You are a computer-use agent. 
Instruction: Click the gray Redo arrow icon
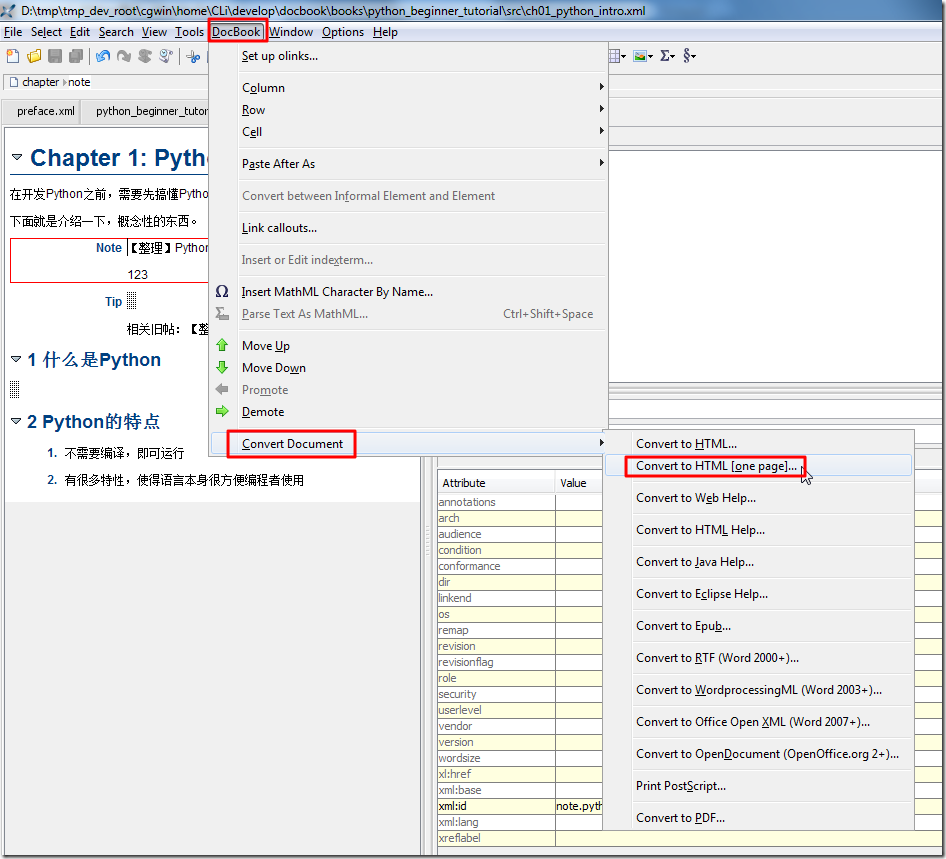point(124,56)
